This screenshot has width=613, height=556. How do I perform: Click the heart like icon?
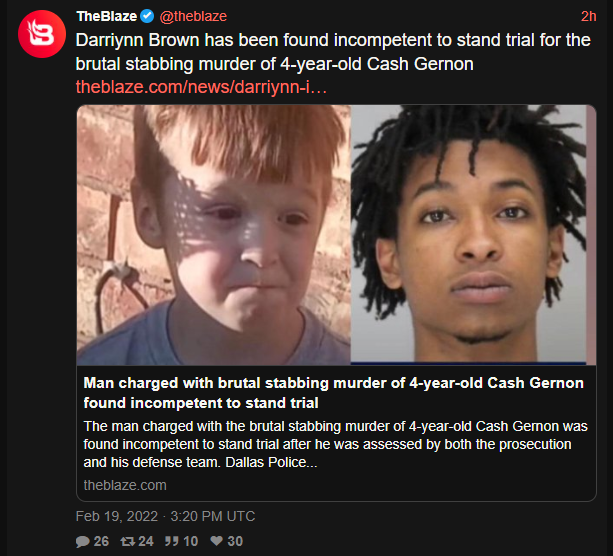[x=217, y=541]
